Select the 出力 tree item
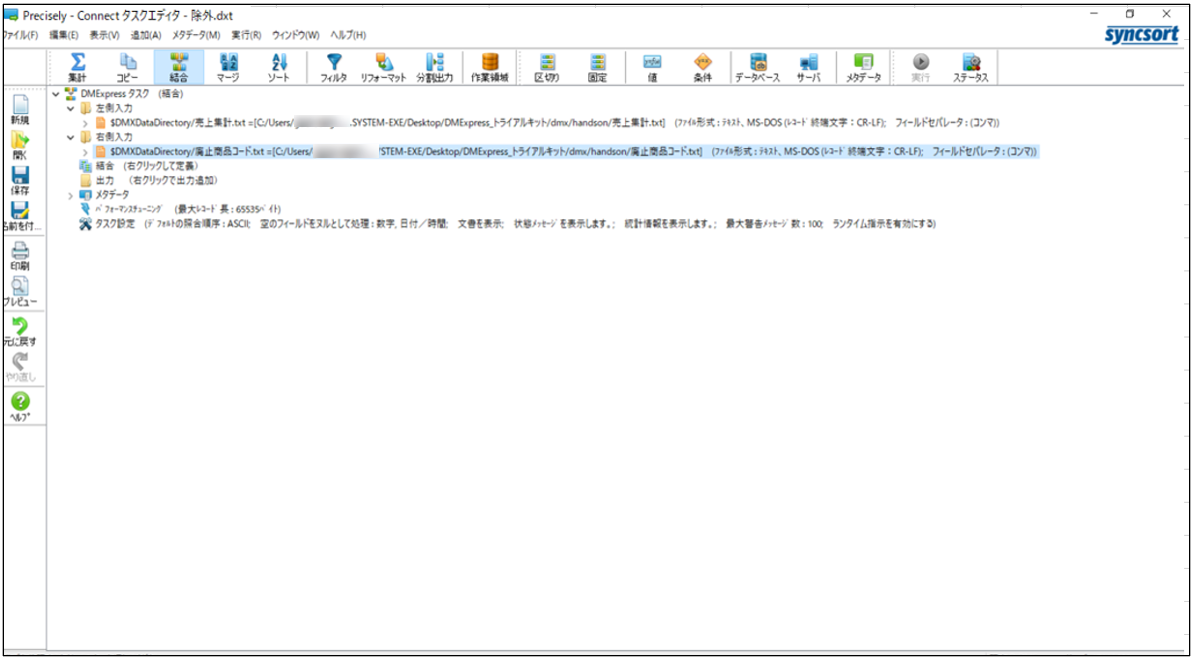Image resolution: width=1192 pixels, height=658 pixels. [x=105, y=180]
